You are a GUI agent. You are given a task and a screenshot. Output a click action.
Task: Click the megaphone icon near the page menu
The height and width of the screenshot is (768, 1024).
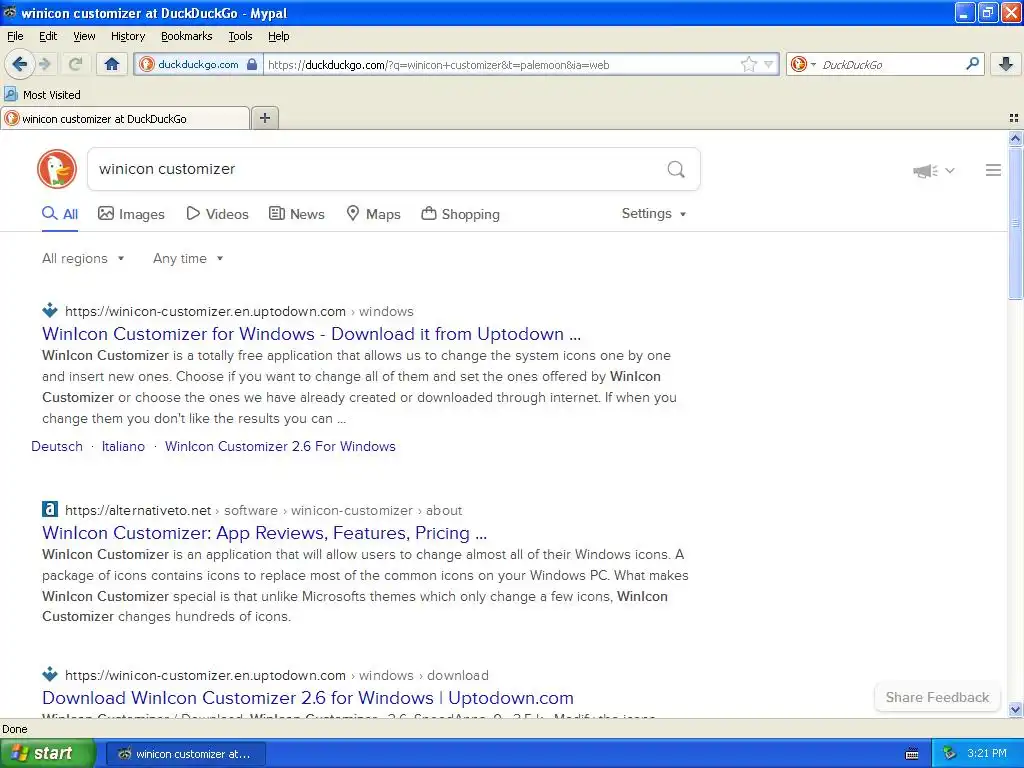point(925,171)
